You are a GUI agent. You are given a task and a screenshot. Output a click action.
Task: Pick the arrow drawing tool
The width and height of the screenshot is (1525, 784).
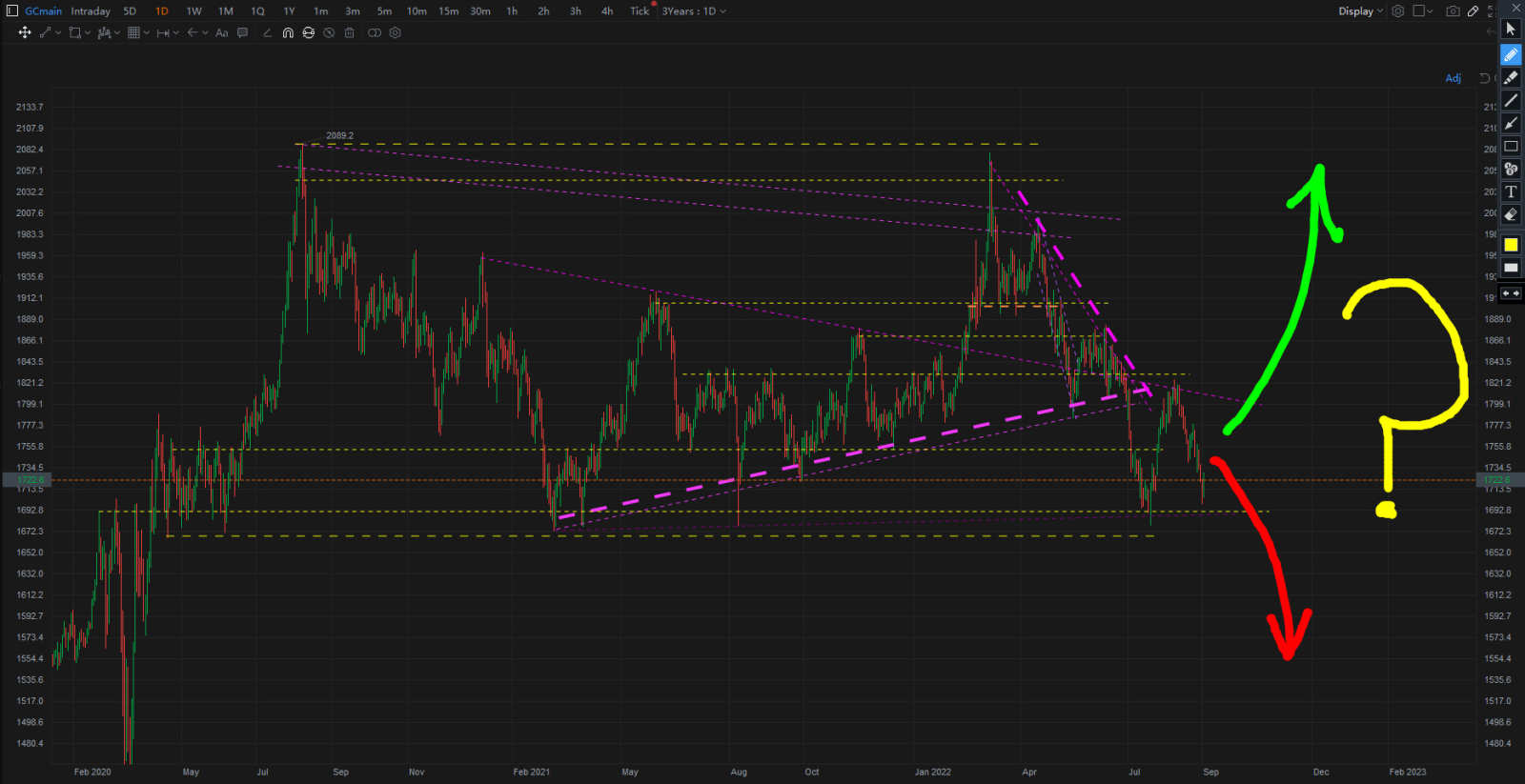[x=1511, y=124]
